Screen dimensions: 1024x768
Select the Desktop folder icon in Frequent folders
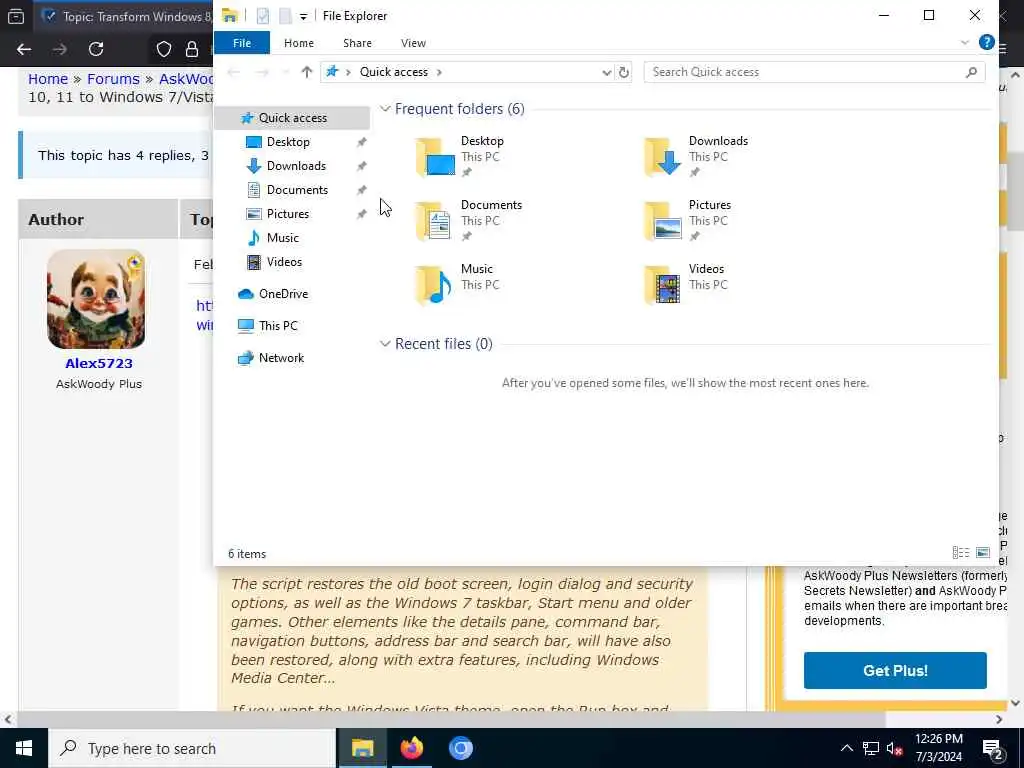435,157
